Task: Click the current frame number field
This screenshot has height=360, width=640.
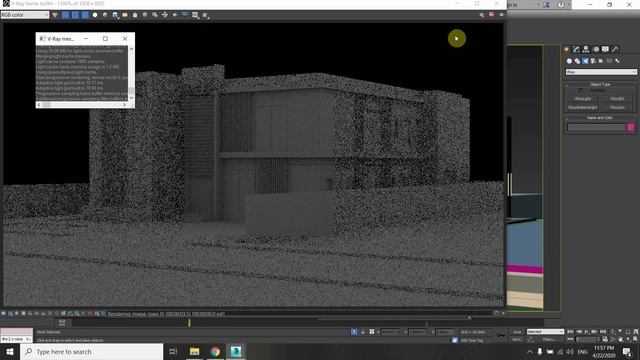Action: [587, 339]
